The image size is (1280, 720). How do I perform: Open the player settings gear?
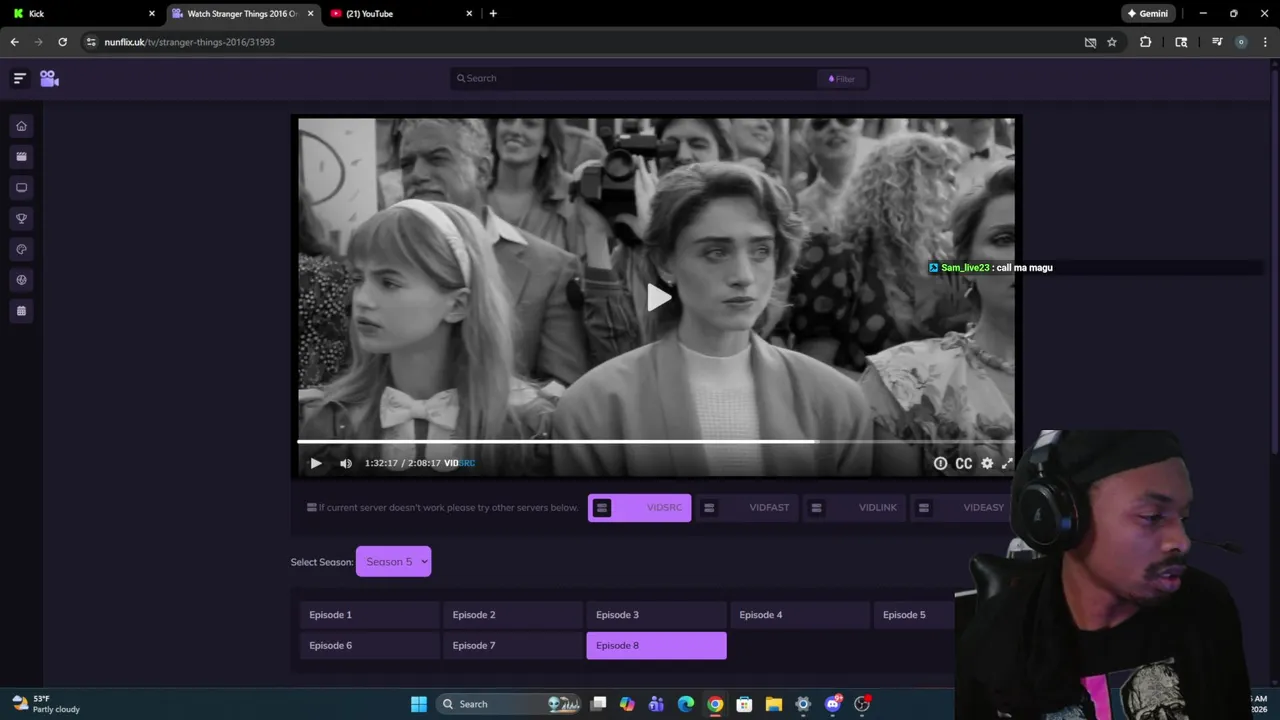click(987, 463)
